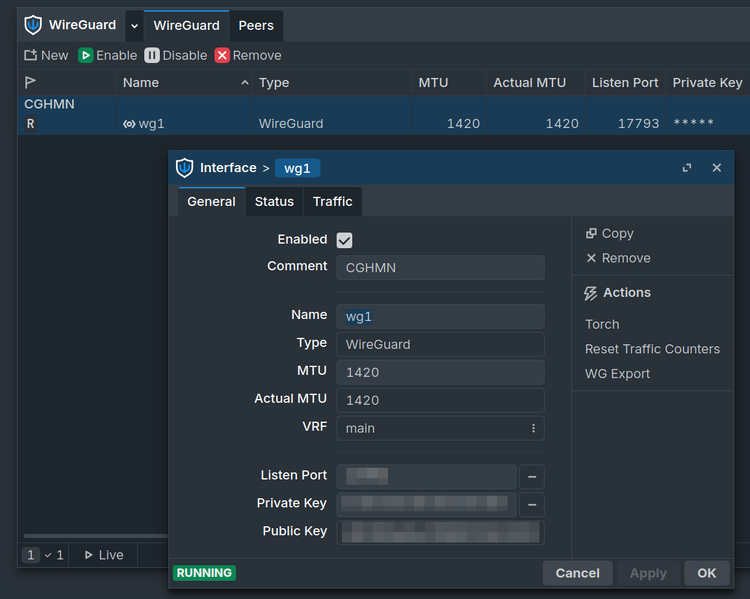Click the Interface shield icon in dialog
This screenshot has height=599, width=750.
click(x=184, y=168)
